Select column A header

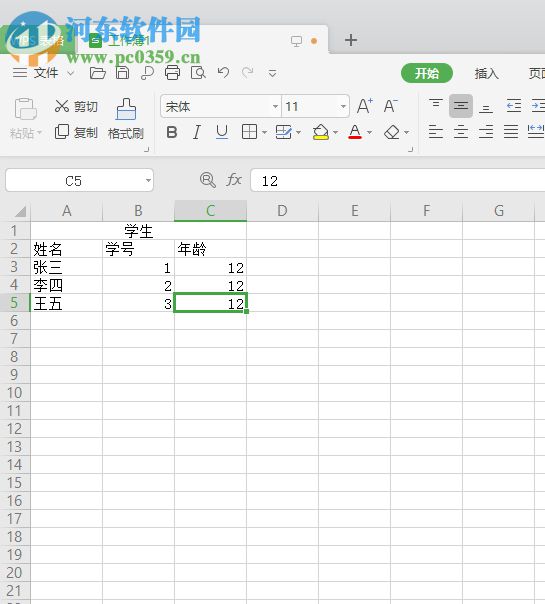(x=67, y=211)
